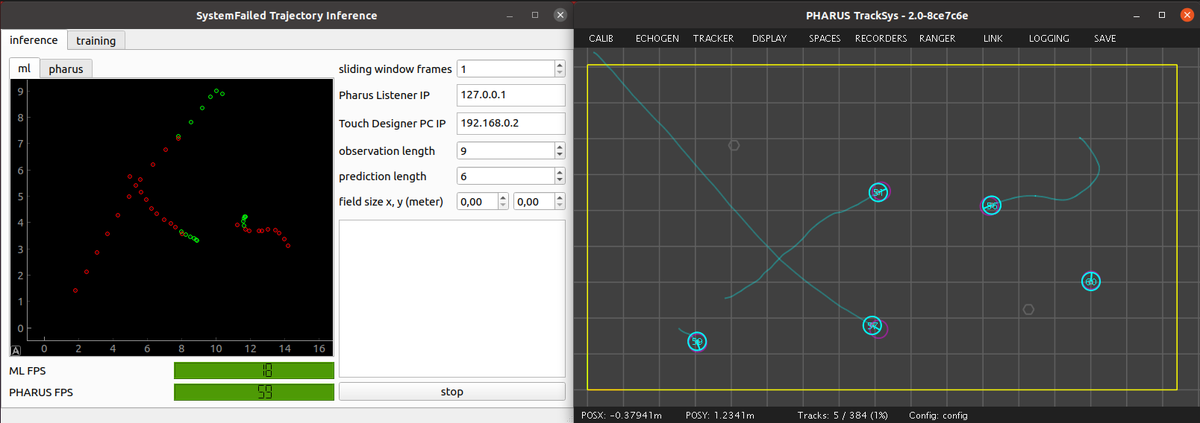
Task: Focus the Touch Designer PC IP field
Action: coord(511,122)
